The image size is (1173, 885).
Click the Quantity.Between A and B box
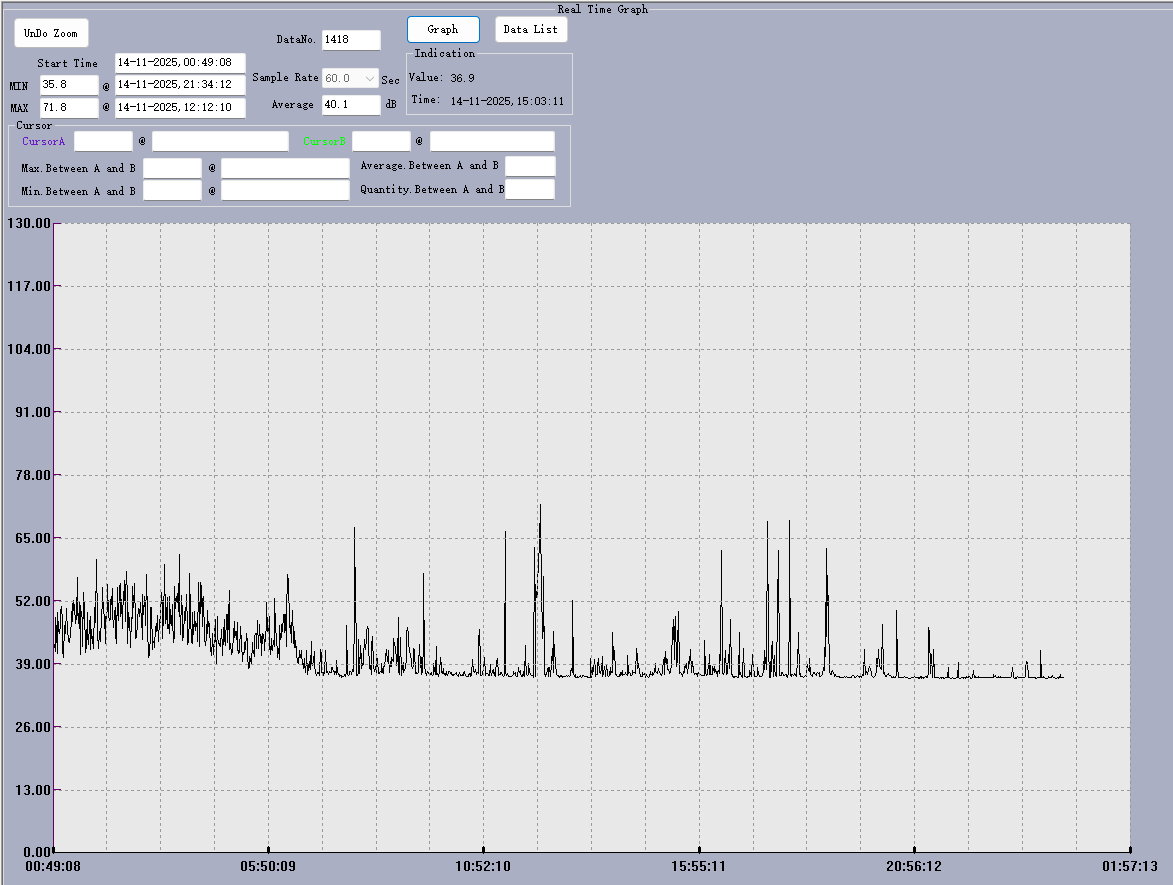[x=530, y=190]
